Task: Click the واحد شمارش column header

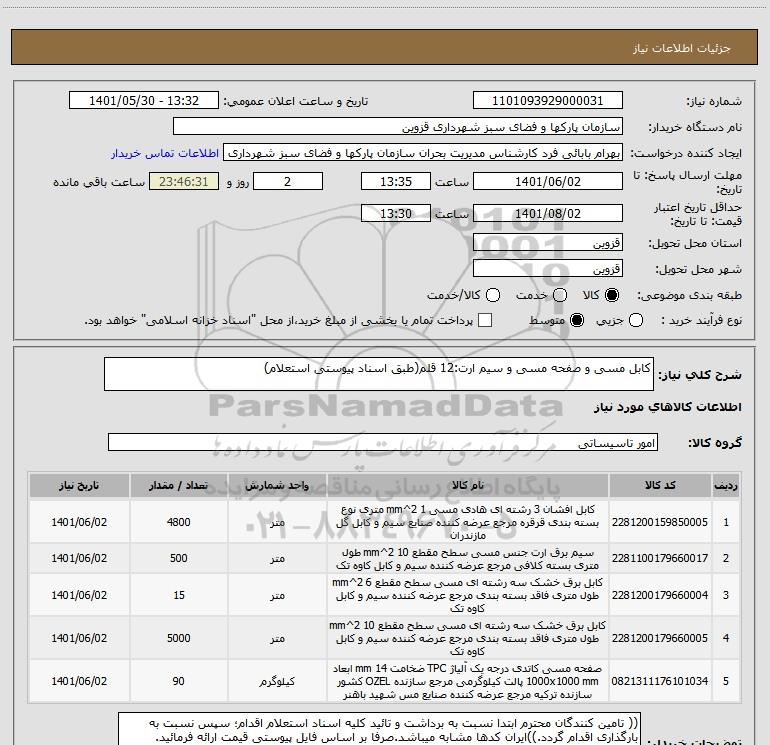Action: point(277,486)
